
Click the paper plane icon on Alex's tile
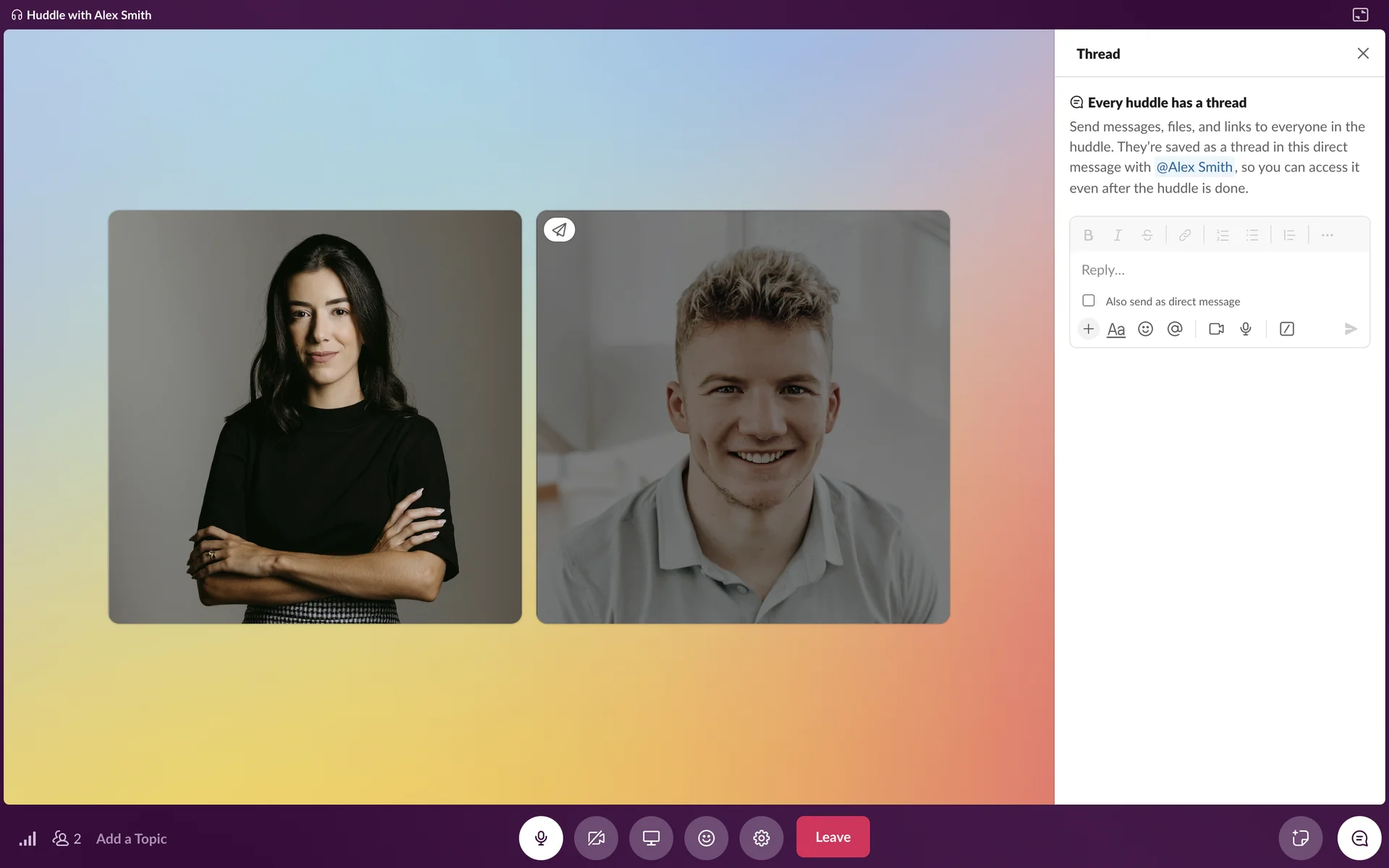[x=559, y=230]
